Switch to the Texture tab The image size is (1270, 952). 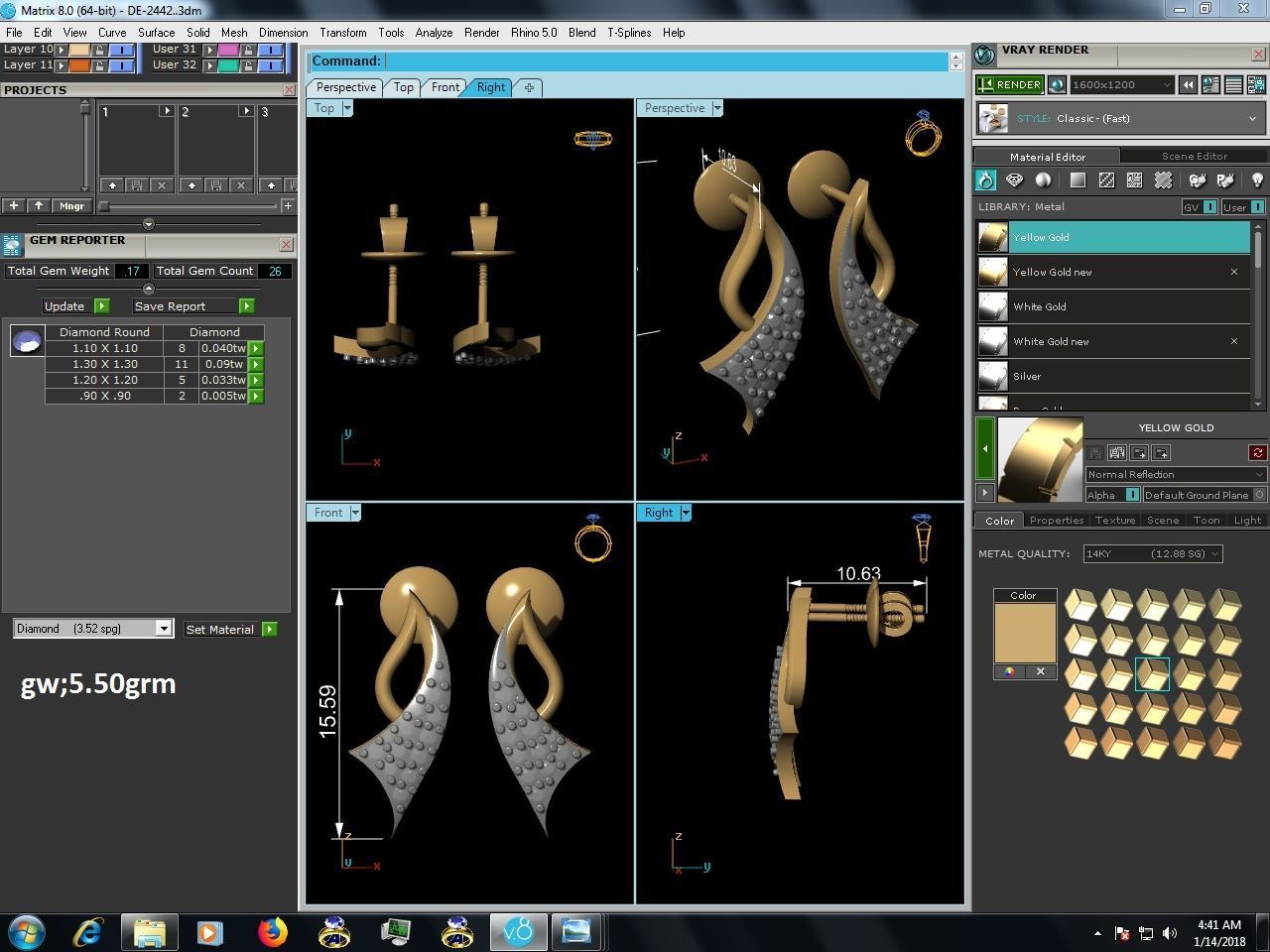pyautogui.click(x=1114, y=520)
